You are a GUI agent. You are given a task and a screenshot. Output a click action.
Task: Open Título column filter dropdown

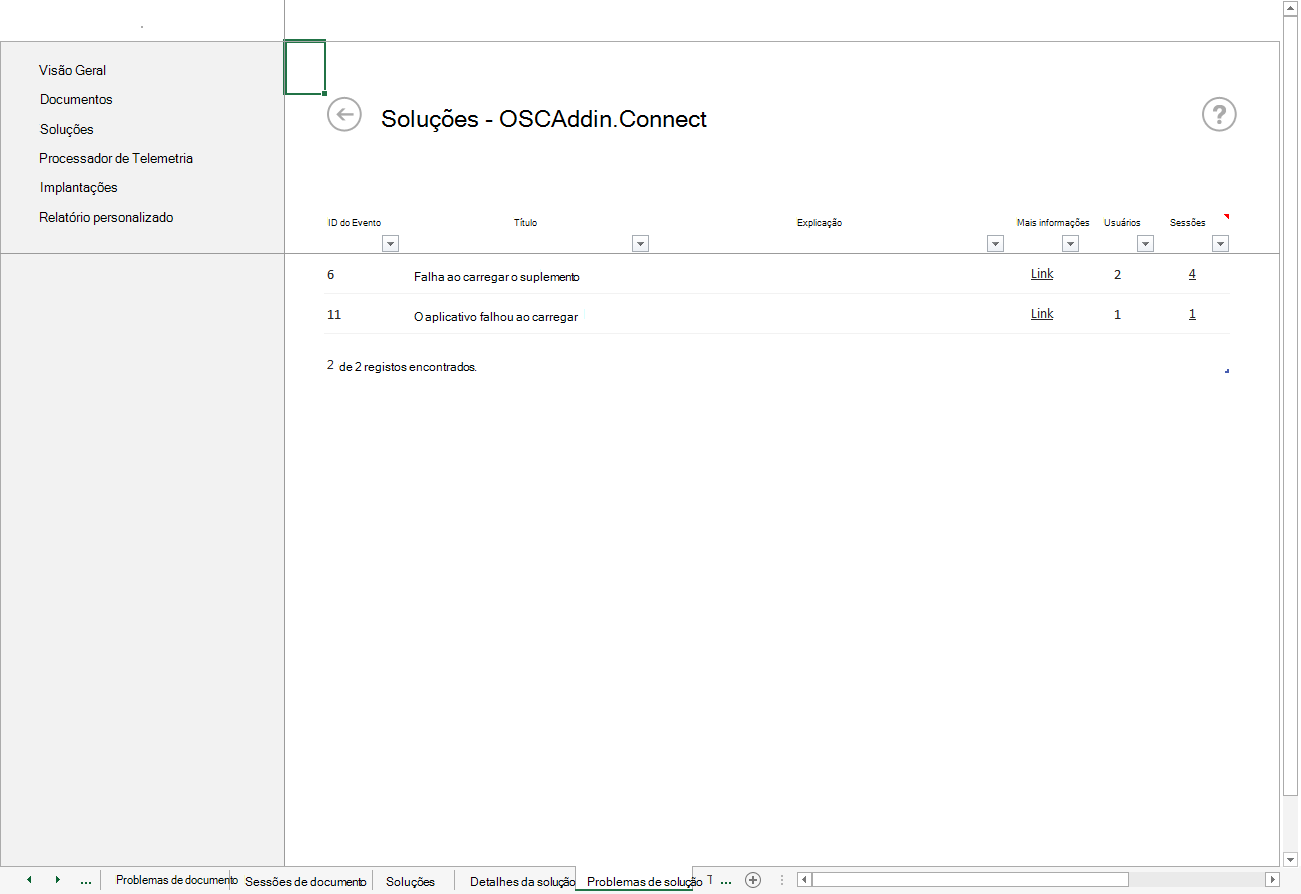[x=640, y=243]
